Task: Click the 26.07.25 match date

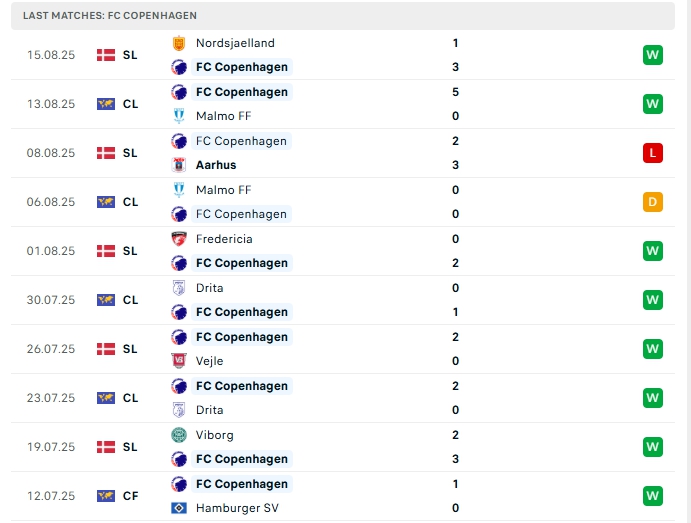Action: point(51,349)
